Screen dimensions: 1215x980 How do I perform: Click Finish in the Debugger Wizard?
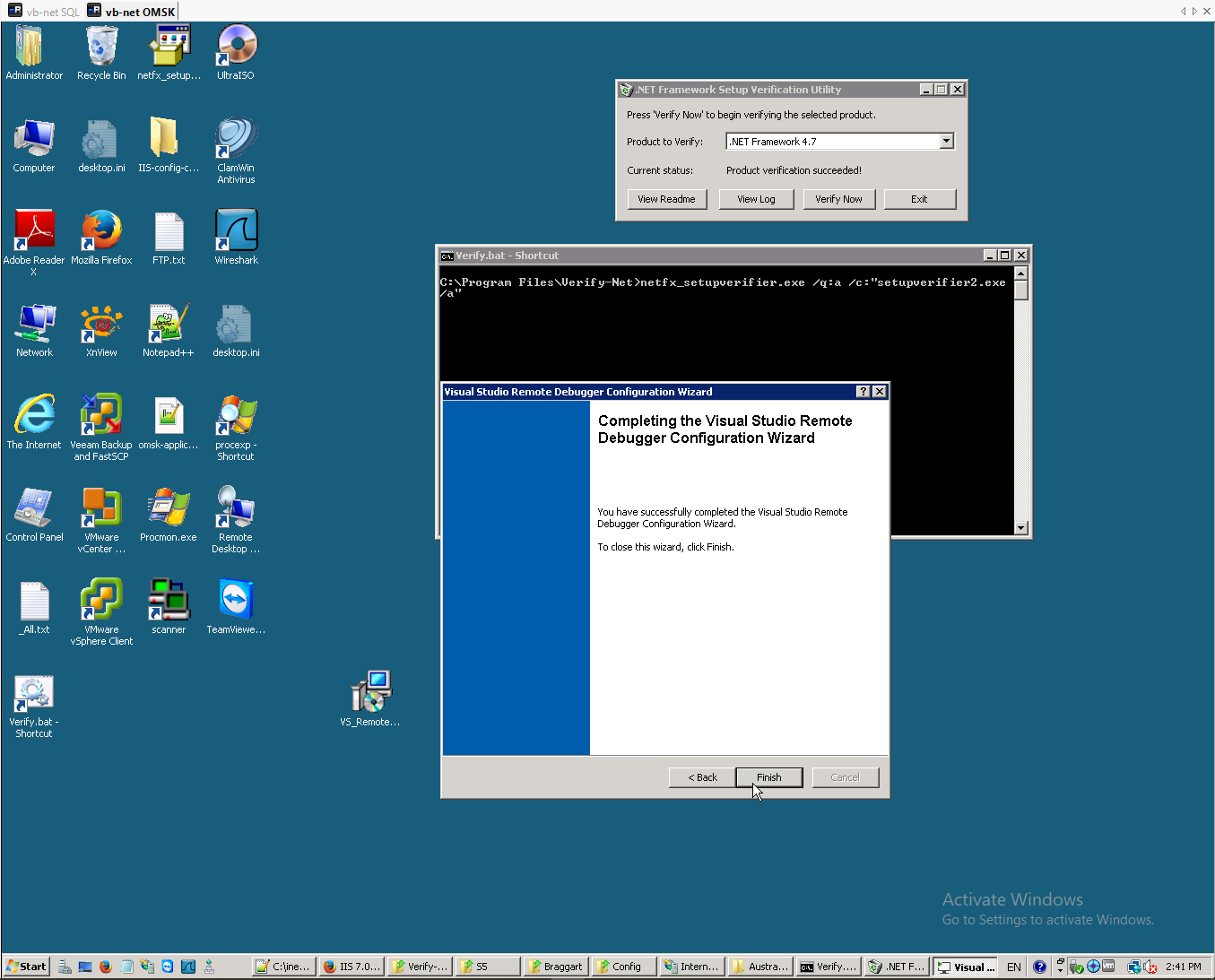point(768,777)
